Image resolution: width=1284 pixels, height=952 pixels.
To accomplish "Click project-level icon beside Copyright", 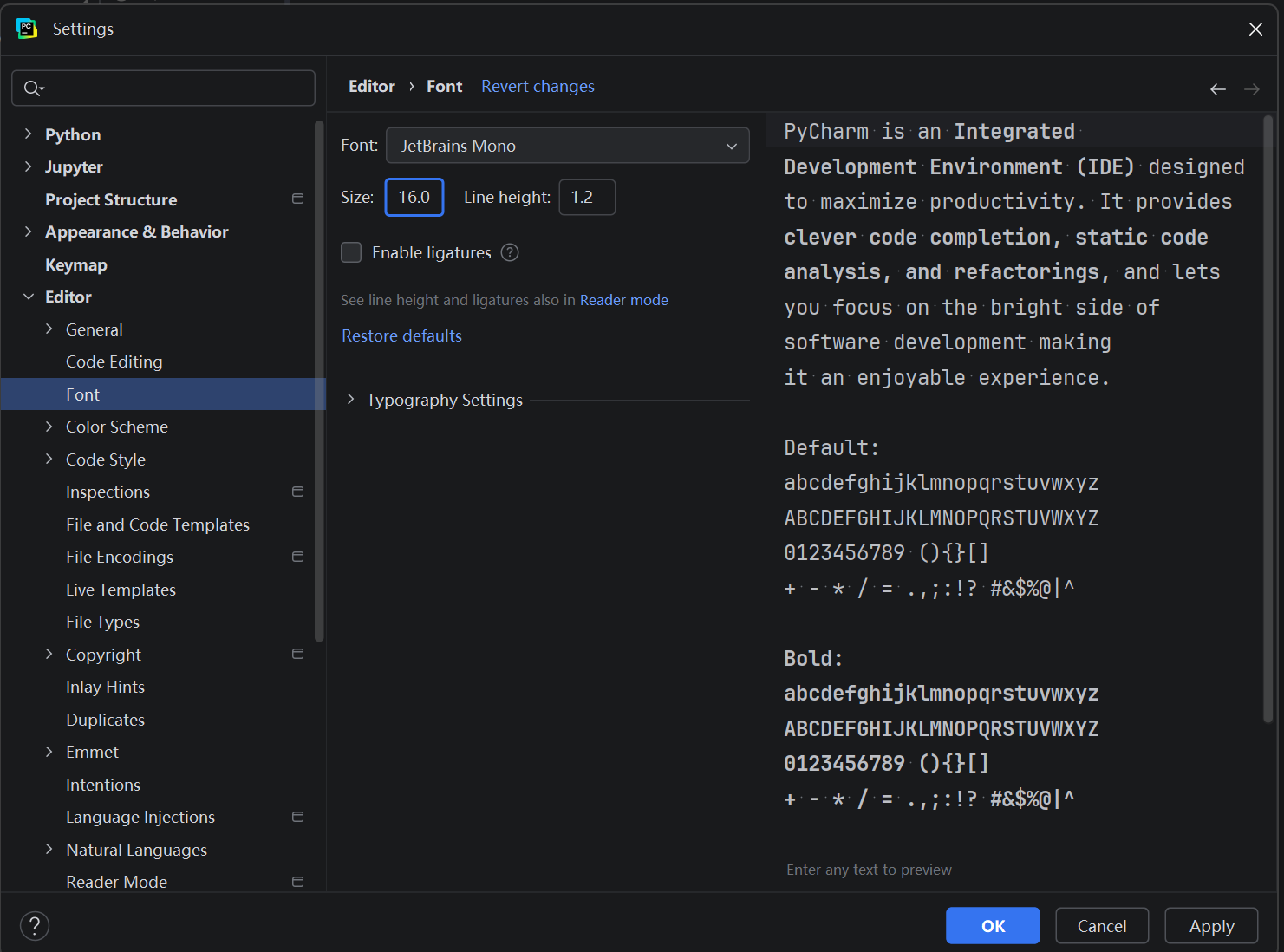I will point(298,654).
